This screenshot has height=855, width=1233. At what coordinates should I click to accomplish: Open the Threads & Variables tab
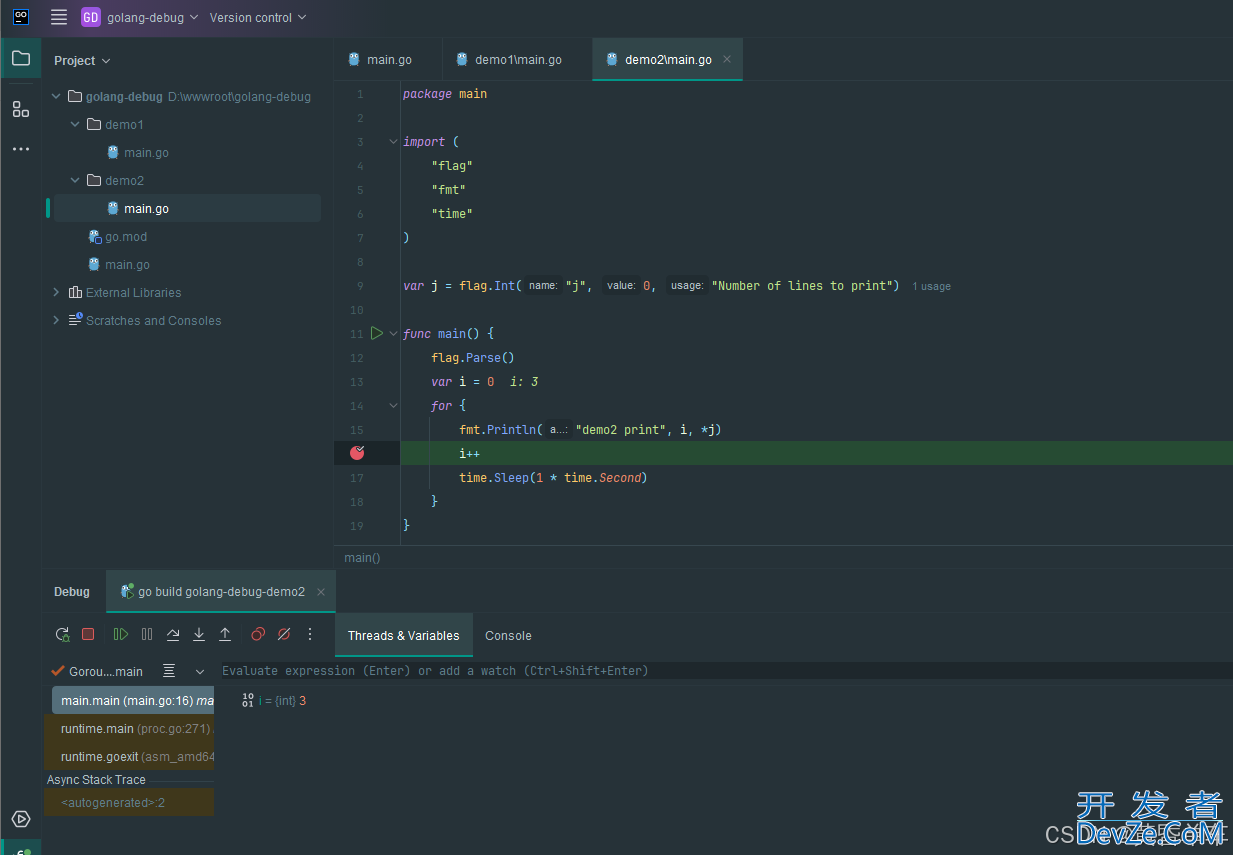coord(404,636)
